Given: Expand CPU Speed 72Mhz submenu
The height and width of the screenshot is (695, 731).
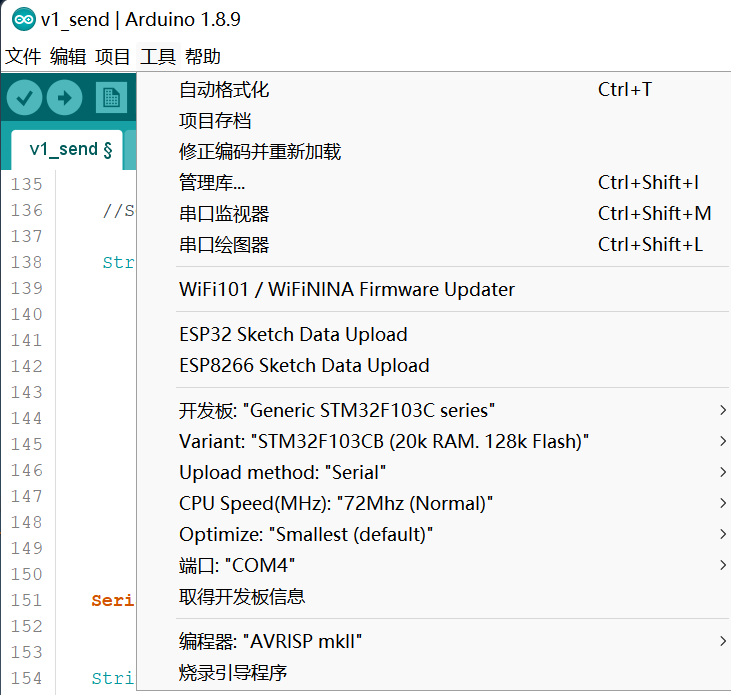Looking at the screenshot, I should (433, 503).
